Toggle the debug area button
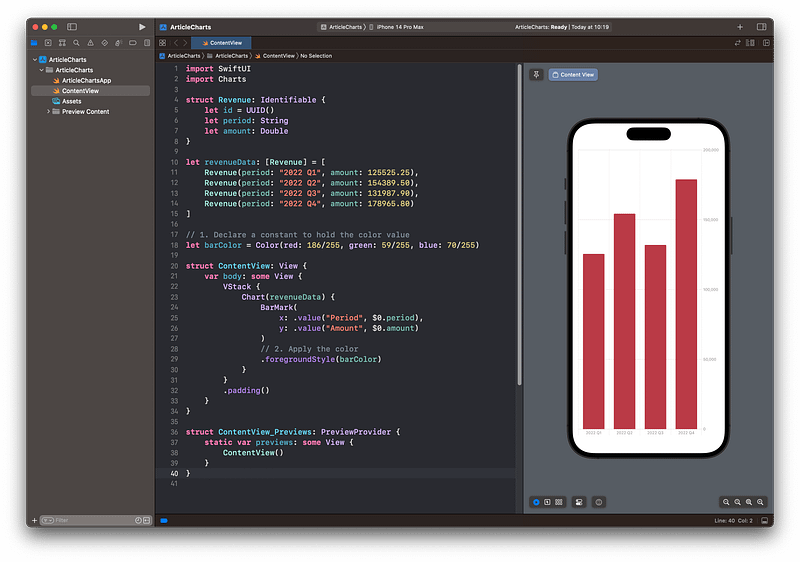The height and width of the screenshot is (562, 800). tap(764, 520)
